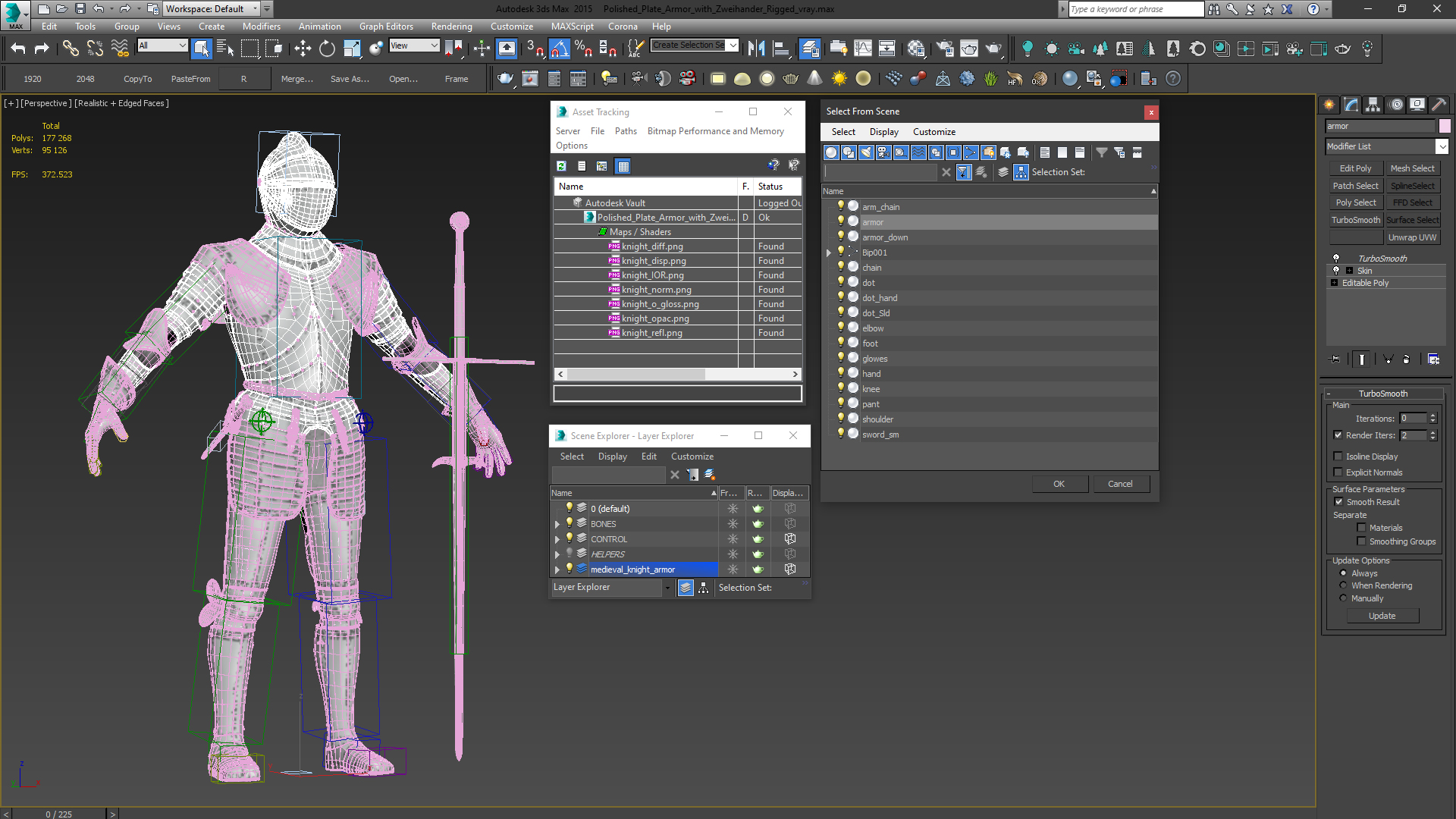Toggle Display Geometry in Select From Scene
Screen dimensions: 1456x819
(x=831, y=152)
